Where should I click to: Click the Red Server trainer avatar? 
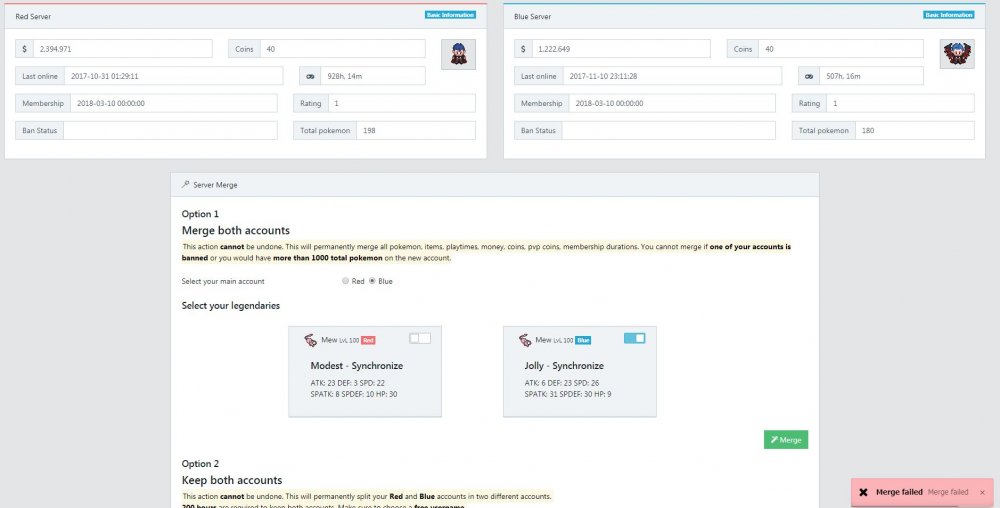pyautogui.click(x=458, y=54)
